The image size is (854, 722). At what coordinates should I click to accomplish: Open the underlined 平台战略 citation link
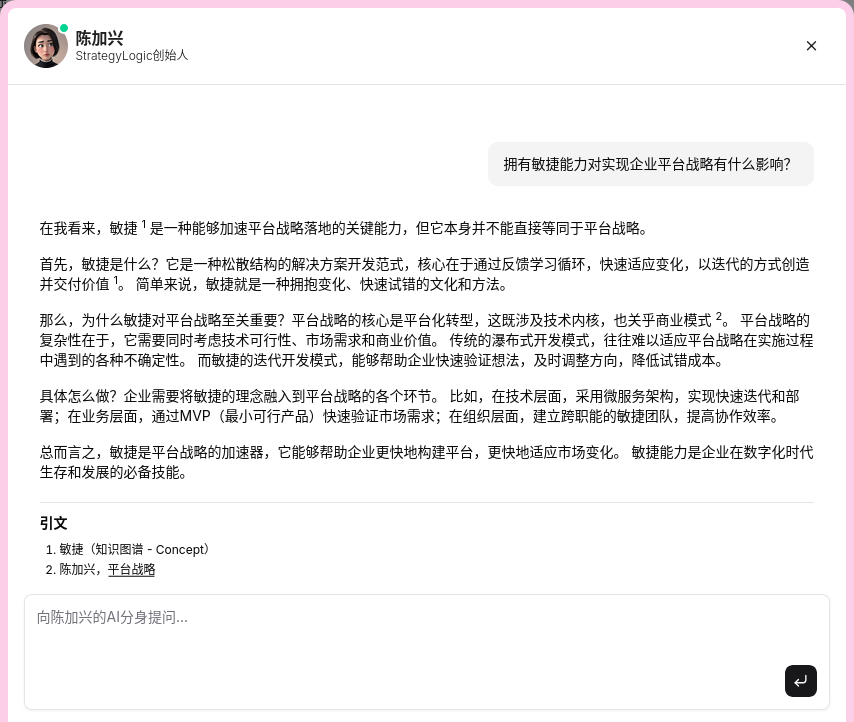(131, 570)
